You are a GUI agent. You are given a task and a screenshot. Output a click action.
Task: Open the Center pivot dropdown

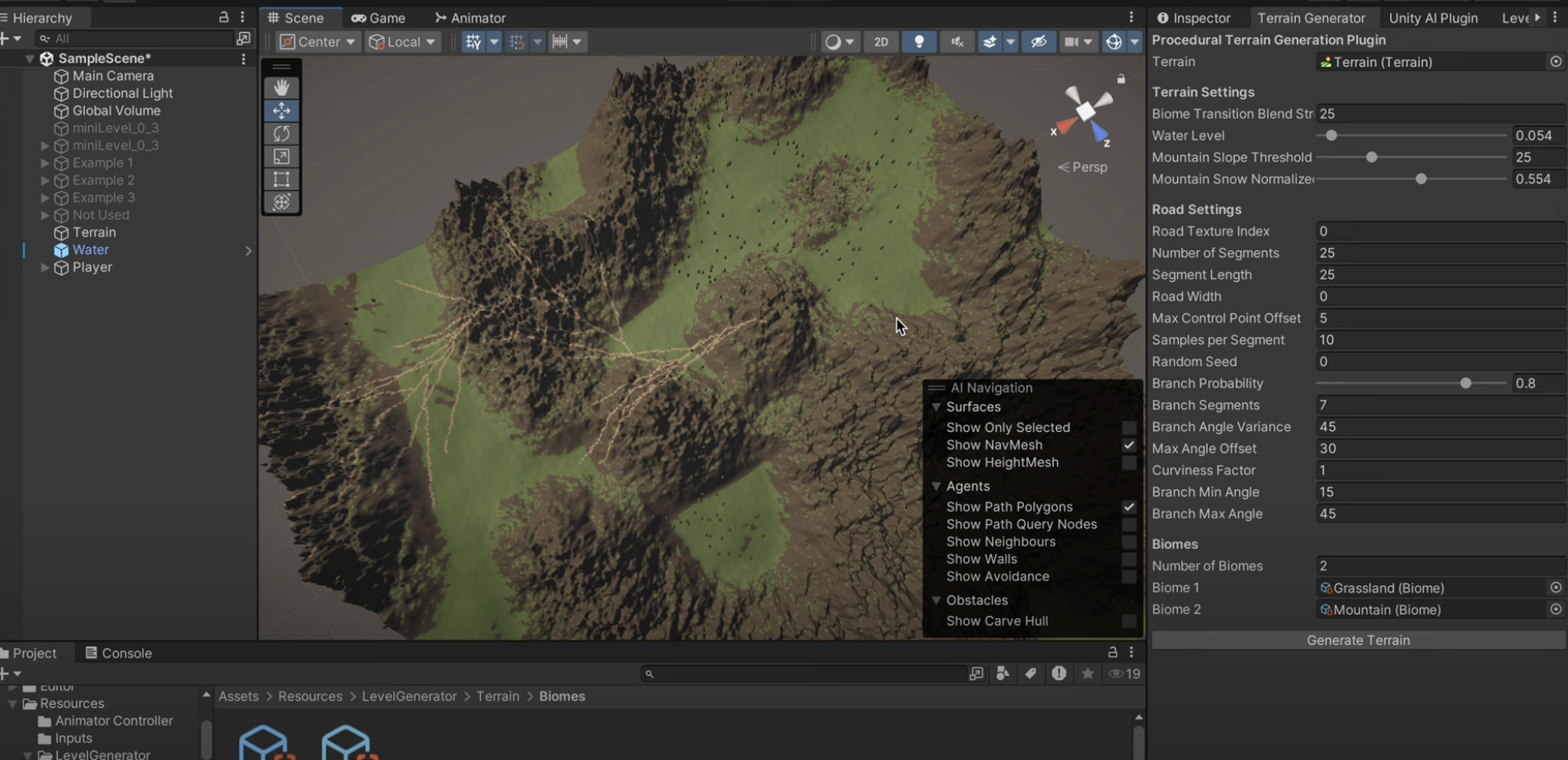pyautogui.click(x=317, y=41)
